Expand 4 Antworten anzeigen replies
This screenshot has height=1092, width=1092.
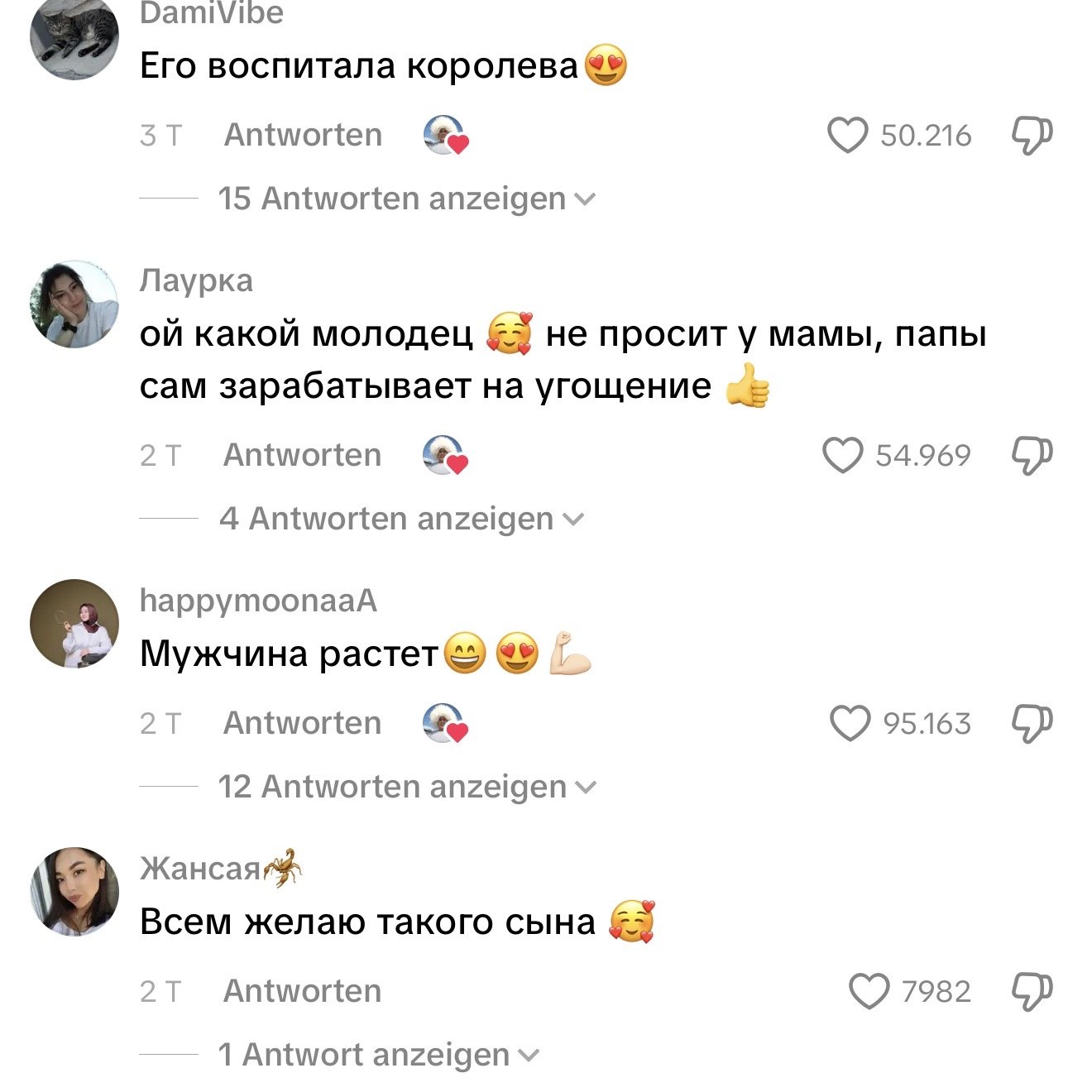click(401, 520)
